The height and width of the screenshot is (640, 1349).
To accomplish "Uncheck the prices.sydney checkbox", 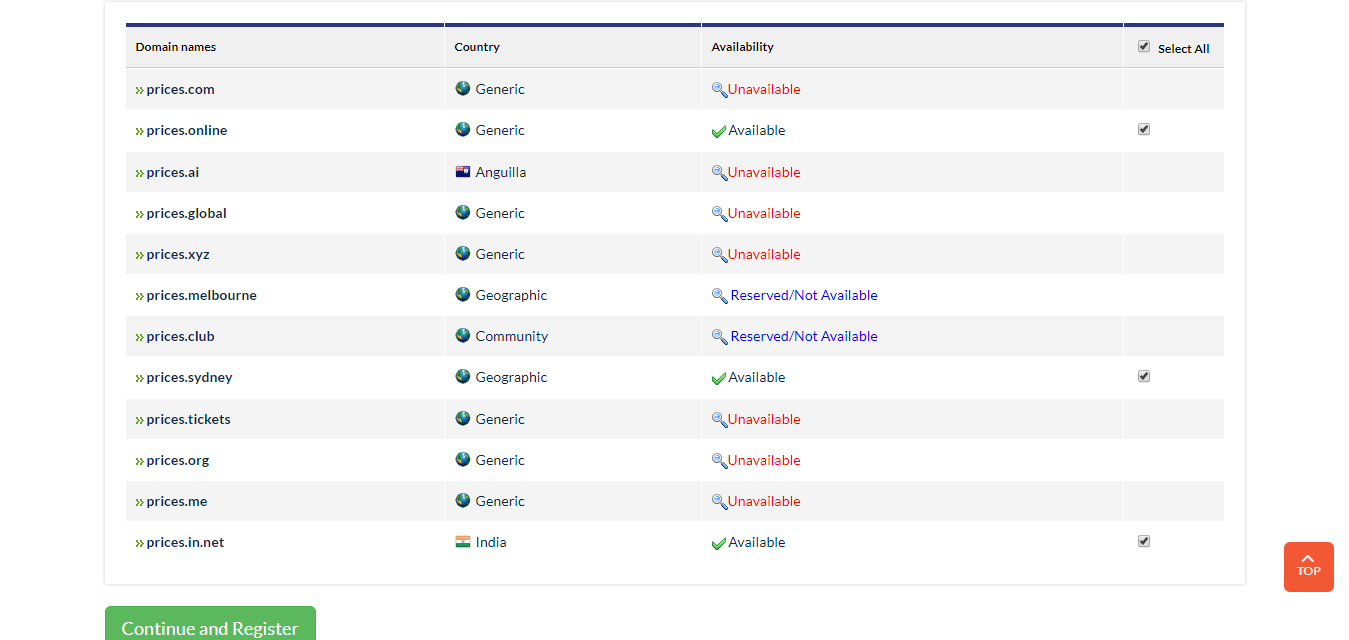I will (x=1144, y=376).
